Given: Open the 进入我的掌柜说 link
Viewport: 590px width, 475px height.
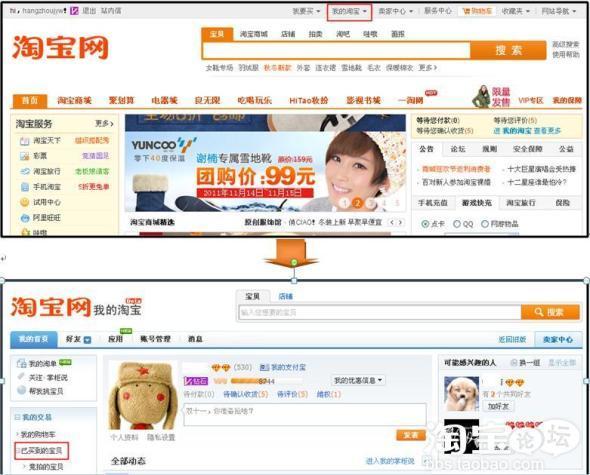Looking at the screenshot, I should point(390,461).
